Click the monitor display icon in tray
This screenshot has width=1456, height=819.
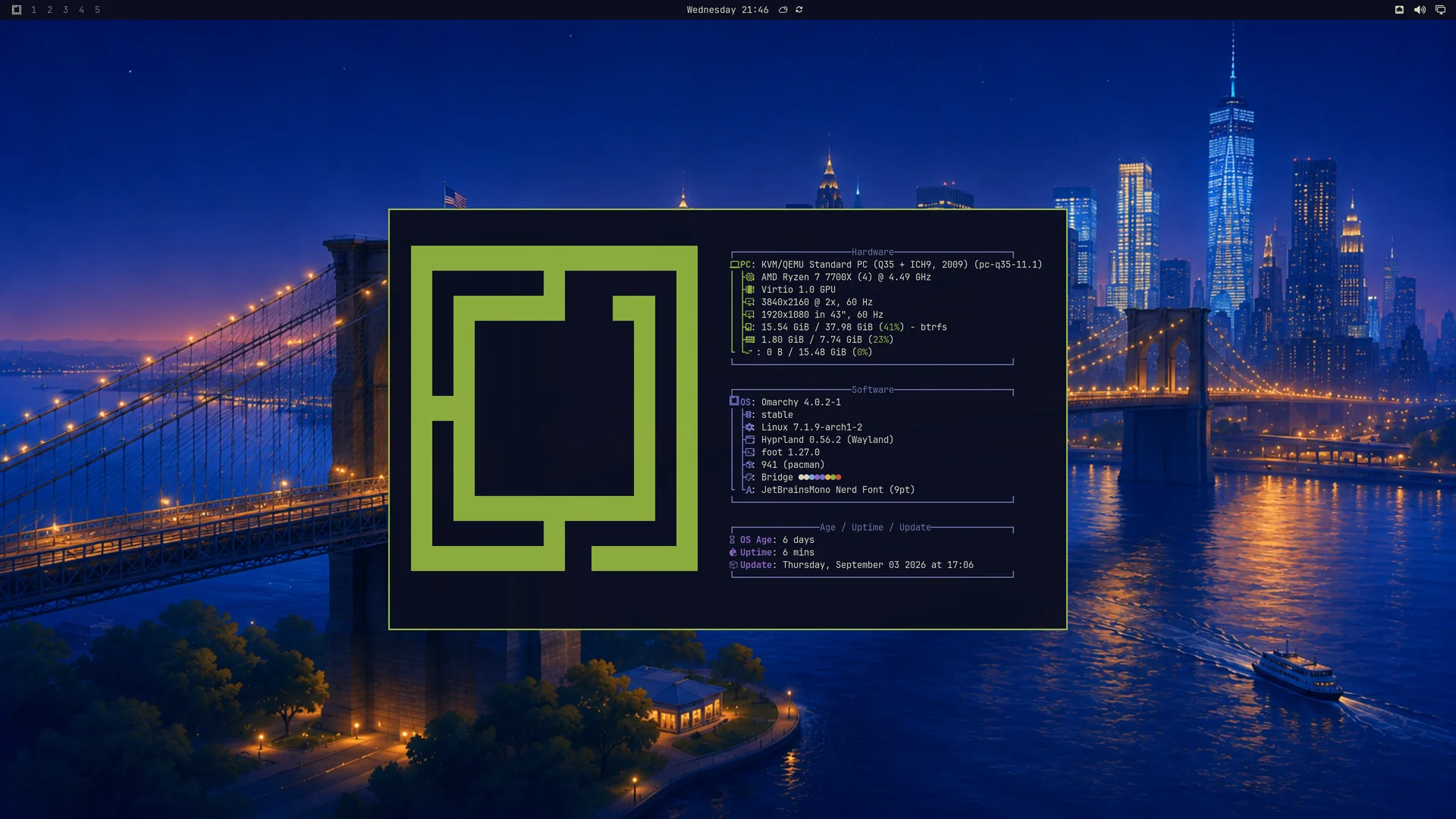[1440, 10]
